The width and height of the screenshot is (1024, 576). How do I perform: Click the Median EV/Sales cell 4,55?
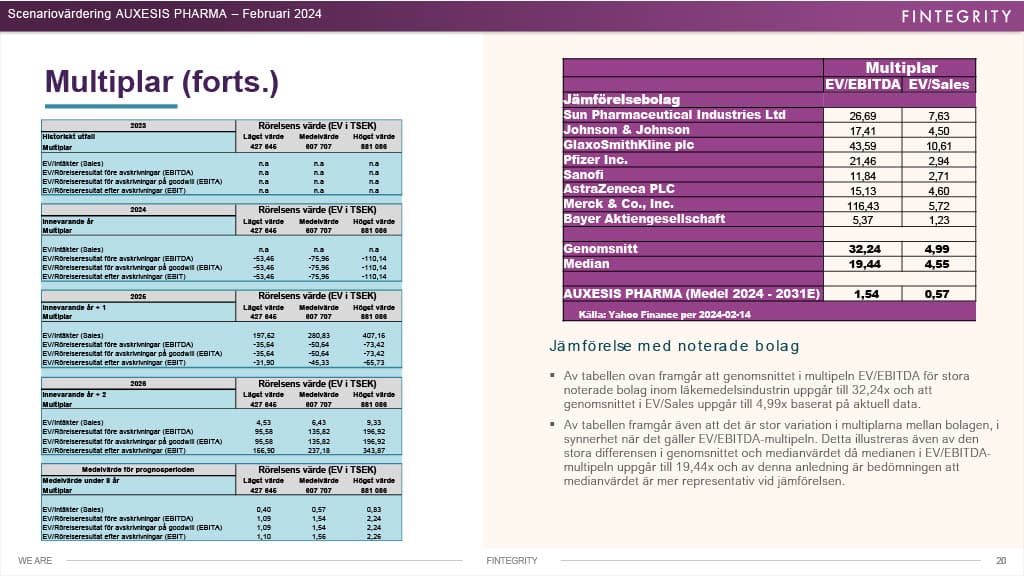pos(937,264)
